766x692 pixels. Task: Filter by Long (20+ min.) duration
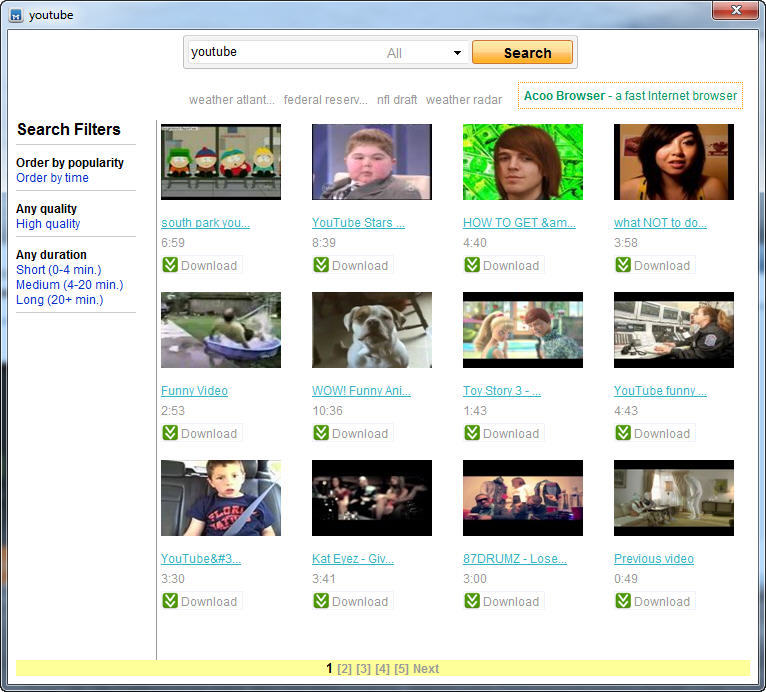[x=60, y=300]
